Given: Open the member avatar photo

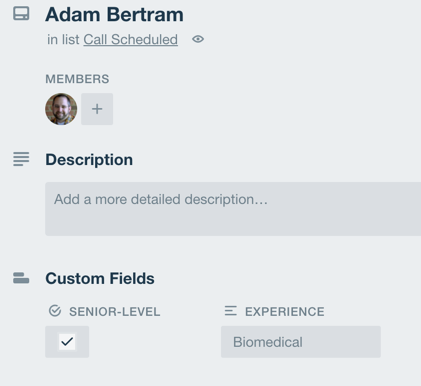Looking at the screenshot, I should pyautogui.click(x=61, y=109).
